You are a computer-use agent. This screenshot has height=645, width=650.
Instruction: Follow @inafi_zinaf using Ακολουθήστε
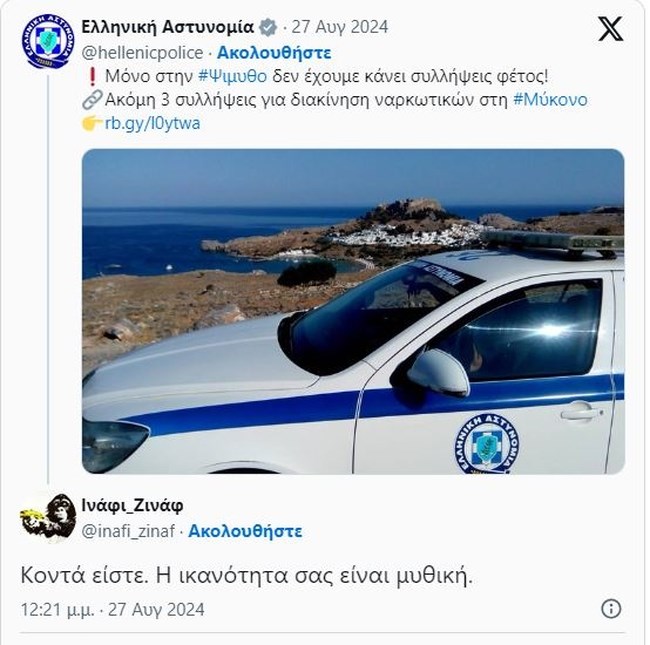(x=245, y=531)
